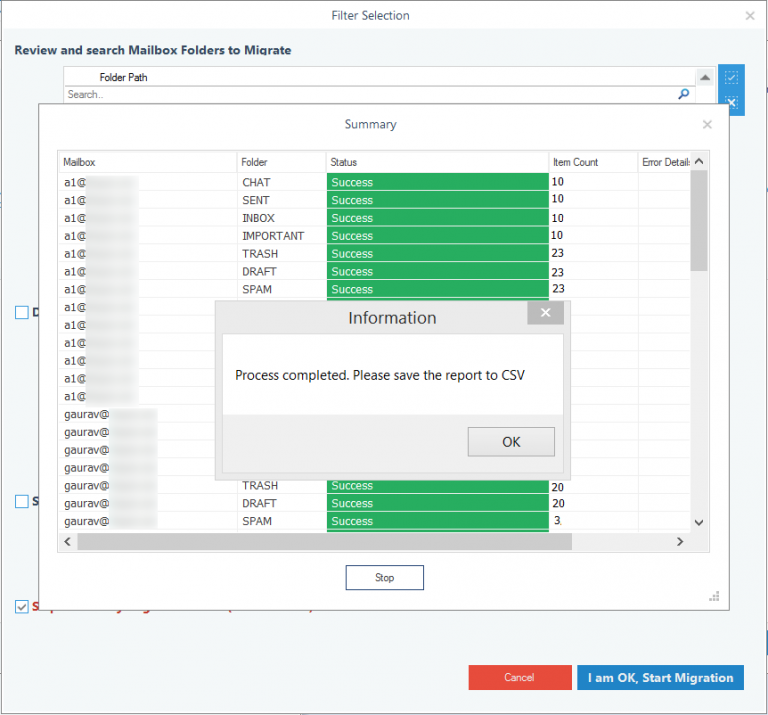Click the folder path Search field
Viewport: 768px width, 715px height.
370,94
